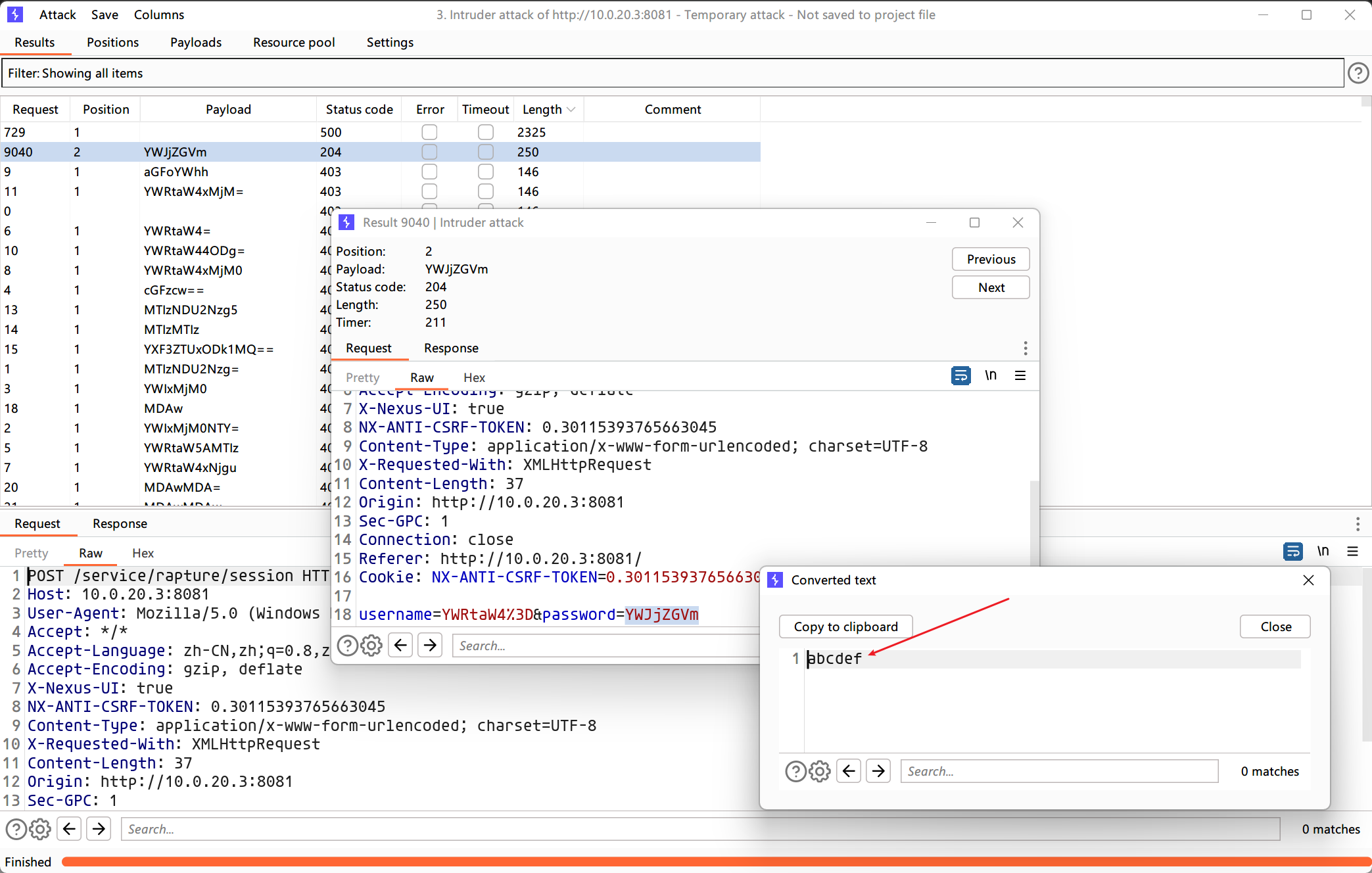Image resolution: width=1372 pixels, height=873 pixels.
Task: Click vertical three-dots menu in result 9040 window
Action: coord(1025,348)
